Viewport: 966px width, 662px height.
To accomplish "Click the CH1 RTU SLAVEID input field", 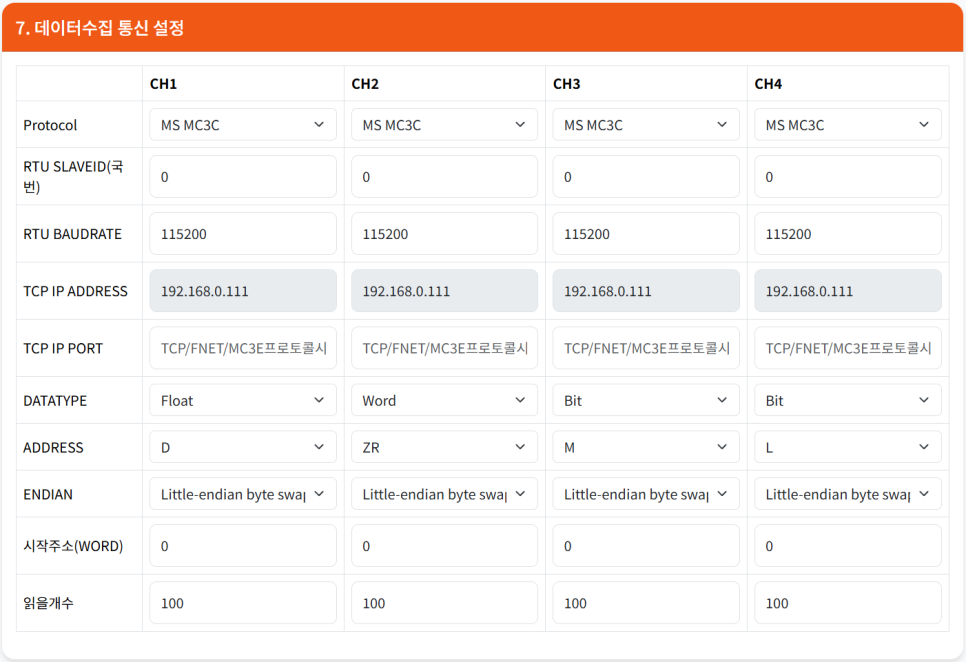I will pos(243,177).
